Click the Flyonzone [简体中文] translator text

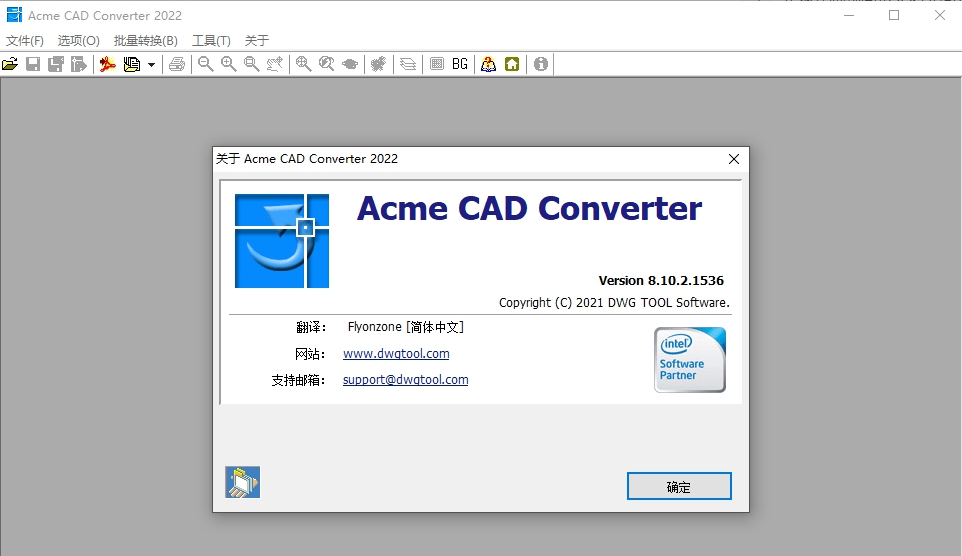[x=406, y=327]
